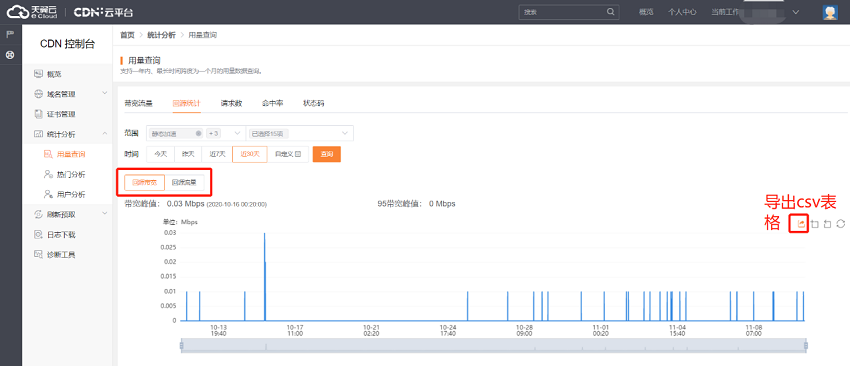This screenshot has width=850, height=366.
Task: Click the left handle of the chart zoom slider
Action: point(182,345)
